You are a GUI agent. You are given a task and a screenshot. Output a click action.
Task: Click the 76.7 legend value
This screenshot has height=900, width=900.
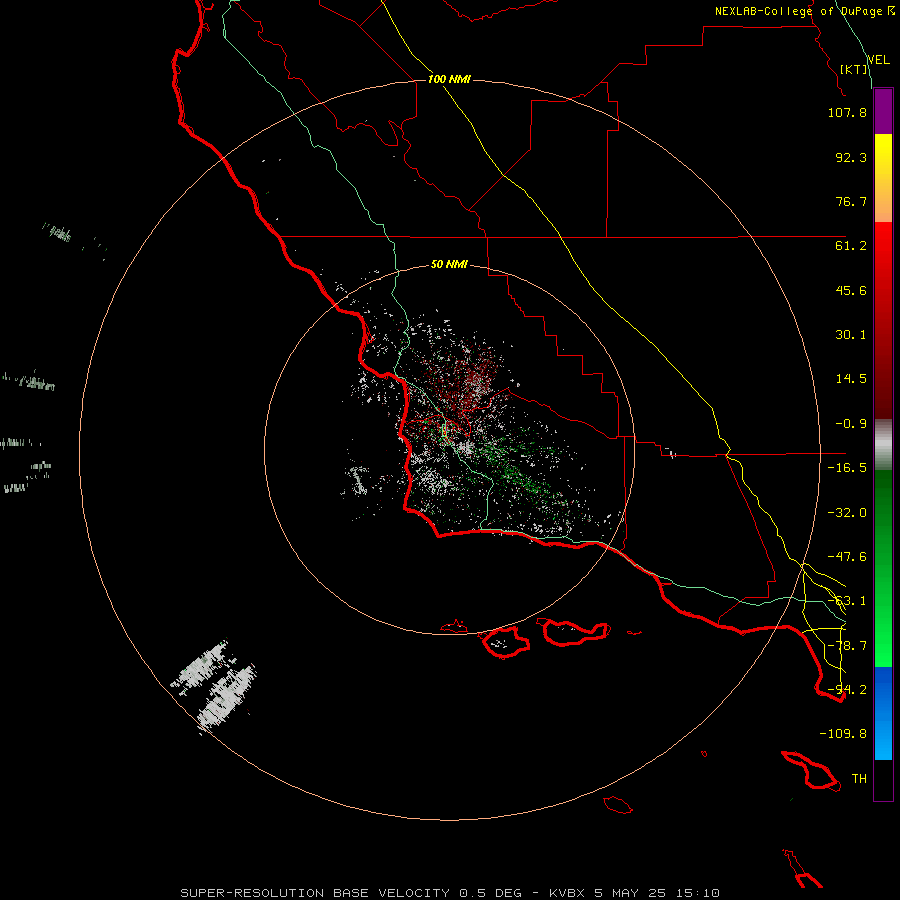(x=851, y=201)
